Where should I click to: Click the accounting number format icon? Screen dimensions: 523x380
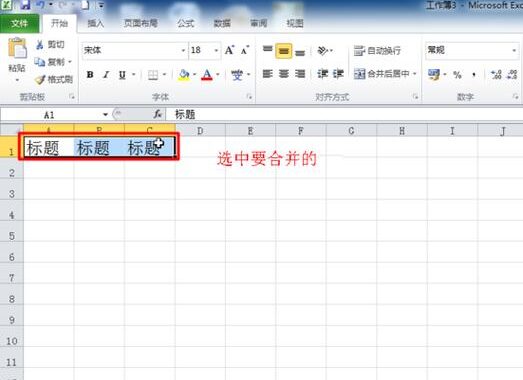coord(434,74)
